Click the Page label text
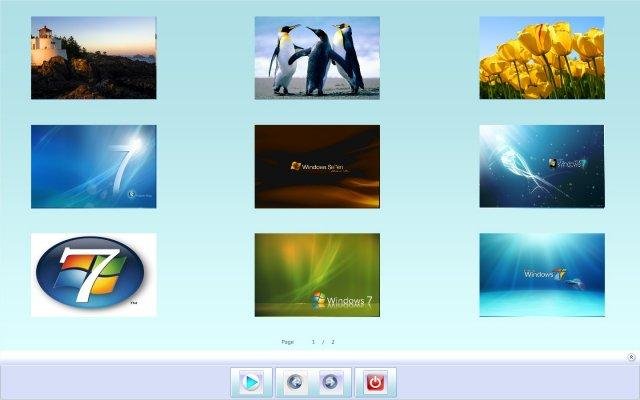Viewport: 640px width, 400px height. coord(287,342)
